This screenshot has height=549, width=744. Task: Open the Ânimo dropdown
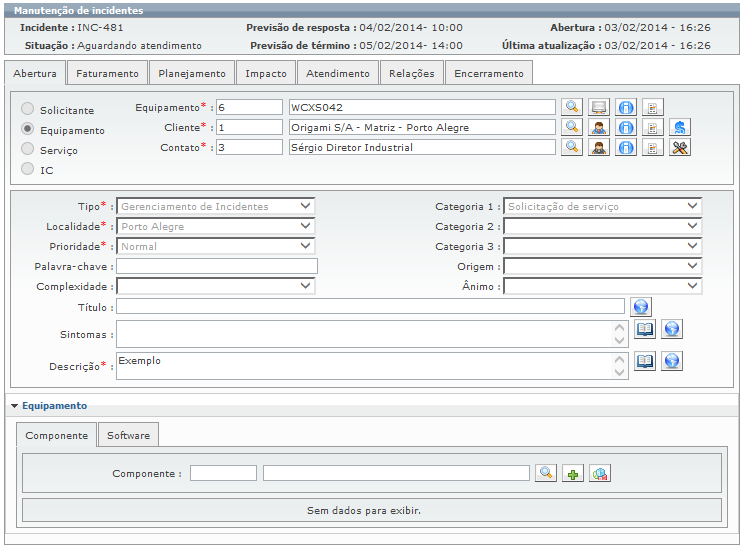click(602, 286)
